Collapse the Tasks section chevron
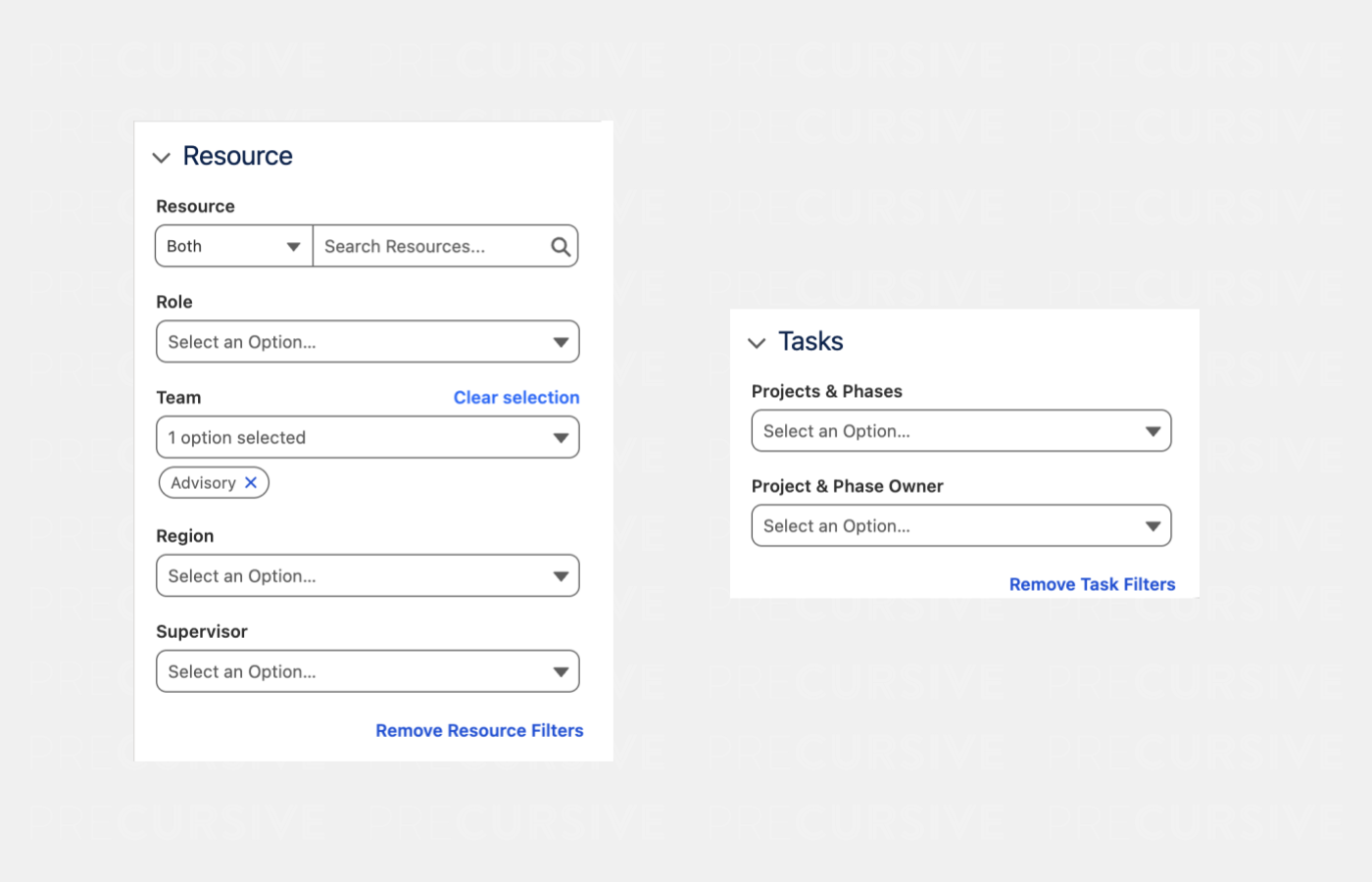The width and height of the screenshot is (1372, 882). [x=757, y=342]
